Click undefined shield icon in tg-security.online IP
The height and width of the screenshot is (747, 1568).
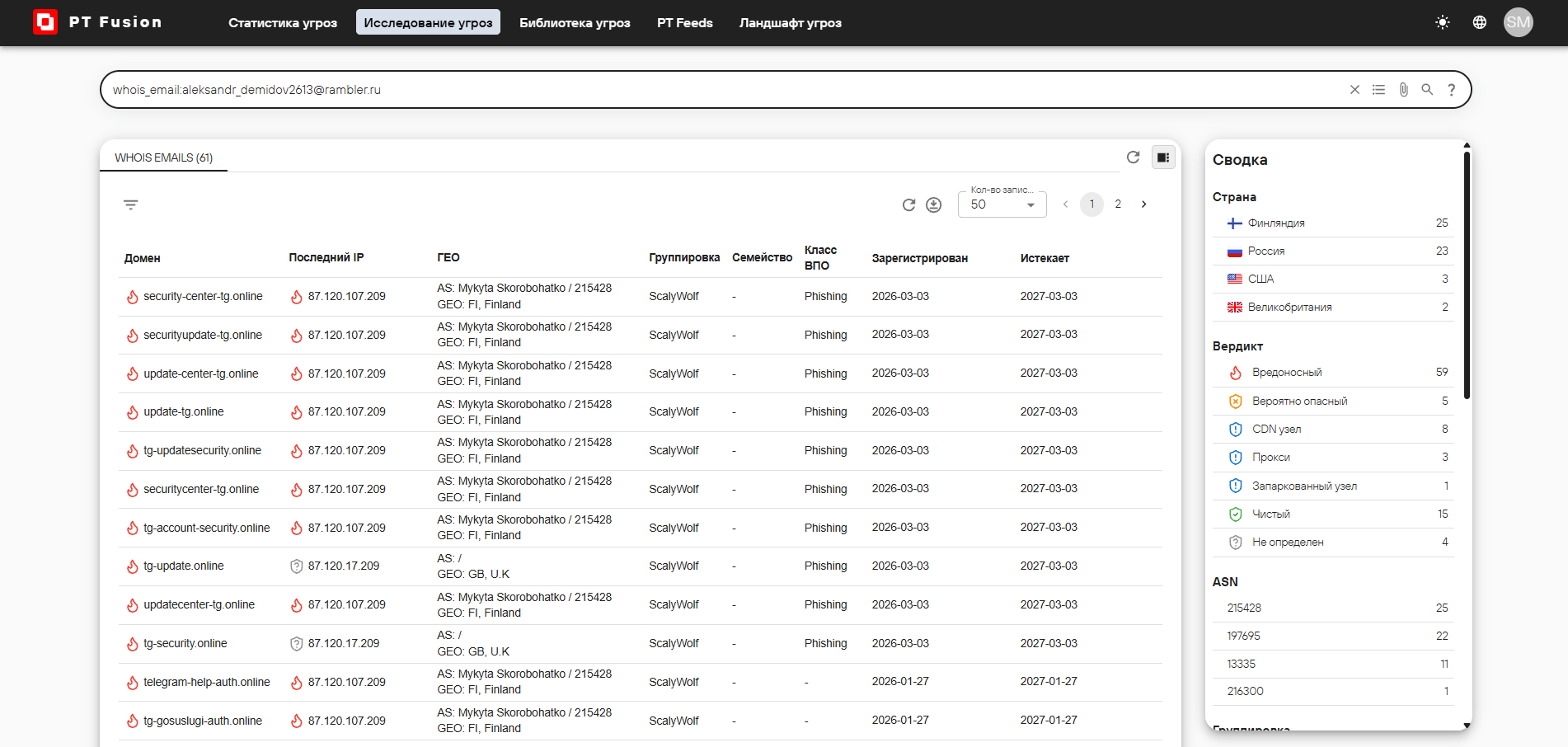tap(297, 644)
